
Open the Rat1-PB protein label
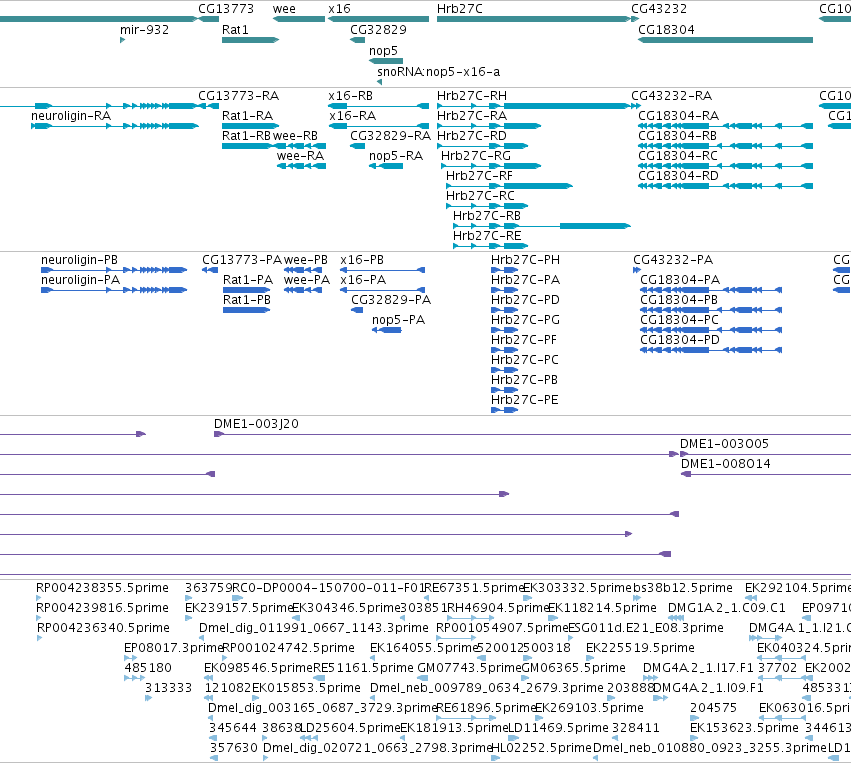point(247,301)
